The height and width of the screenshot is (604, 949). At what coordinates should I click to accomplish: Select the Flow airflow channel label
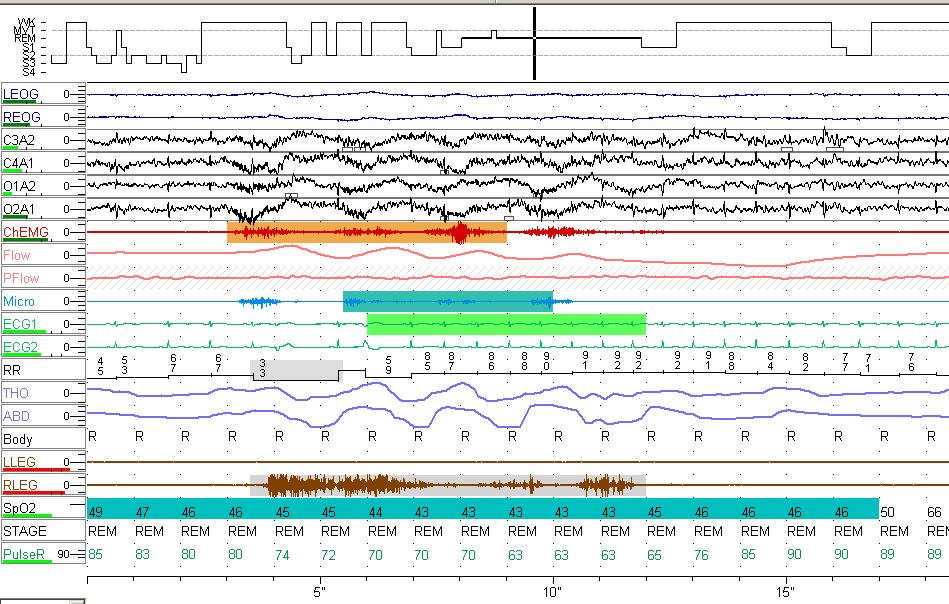coord(16,255)
